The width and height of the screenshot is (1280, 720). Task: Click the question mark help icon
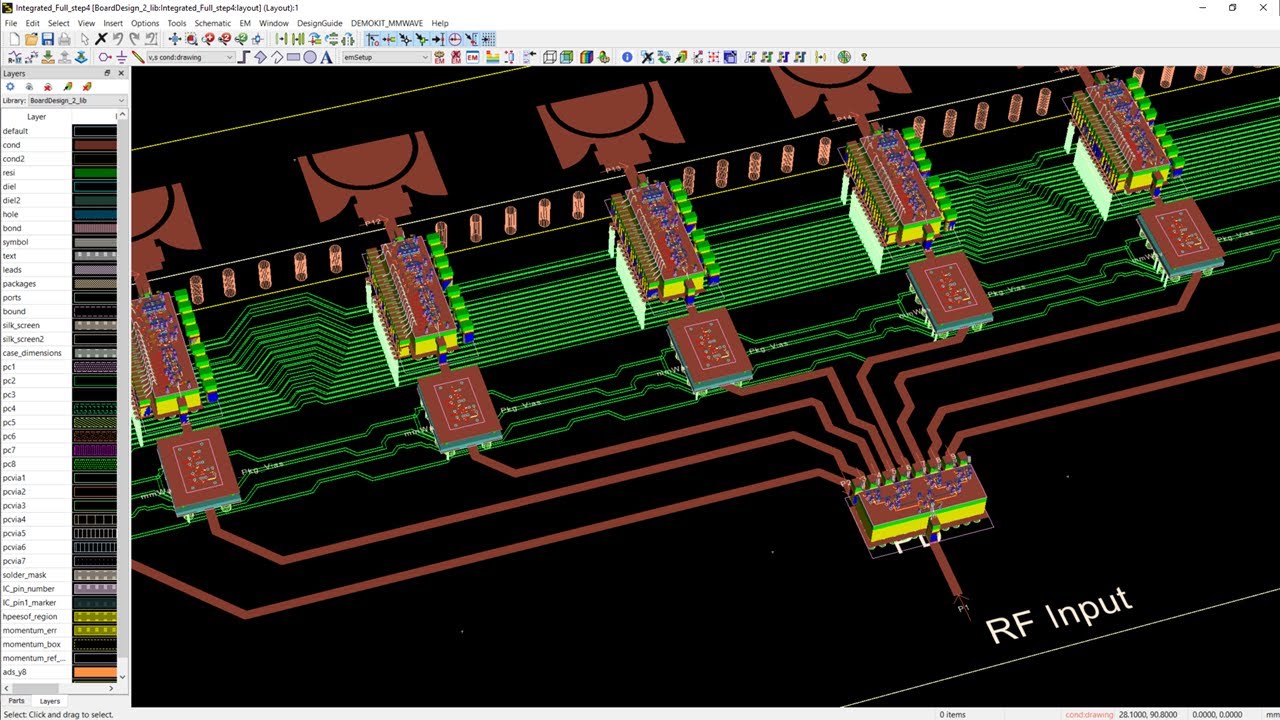pyautogui.click(x=864, y=57)
